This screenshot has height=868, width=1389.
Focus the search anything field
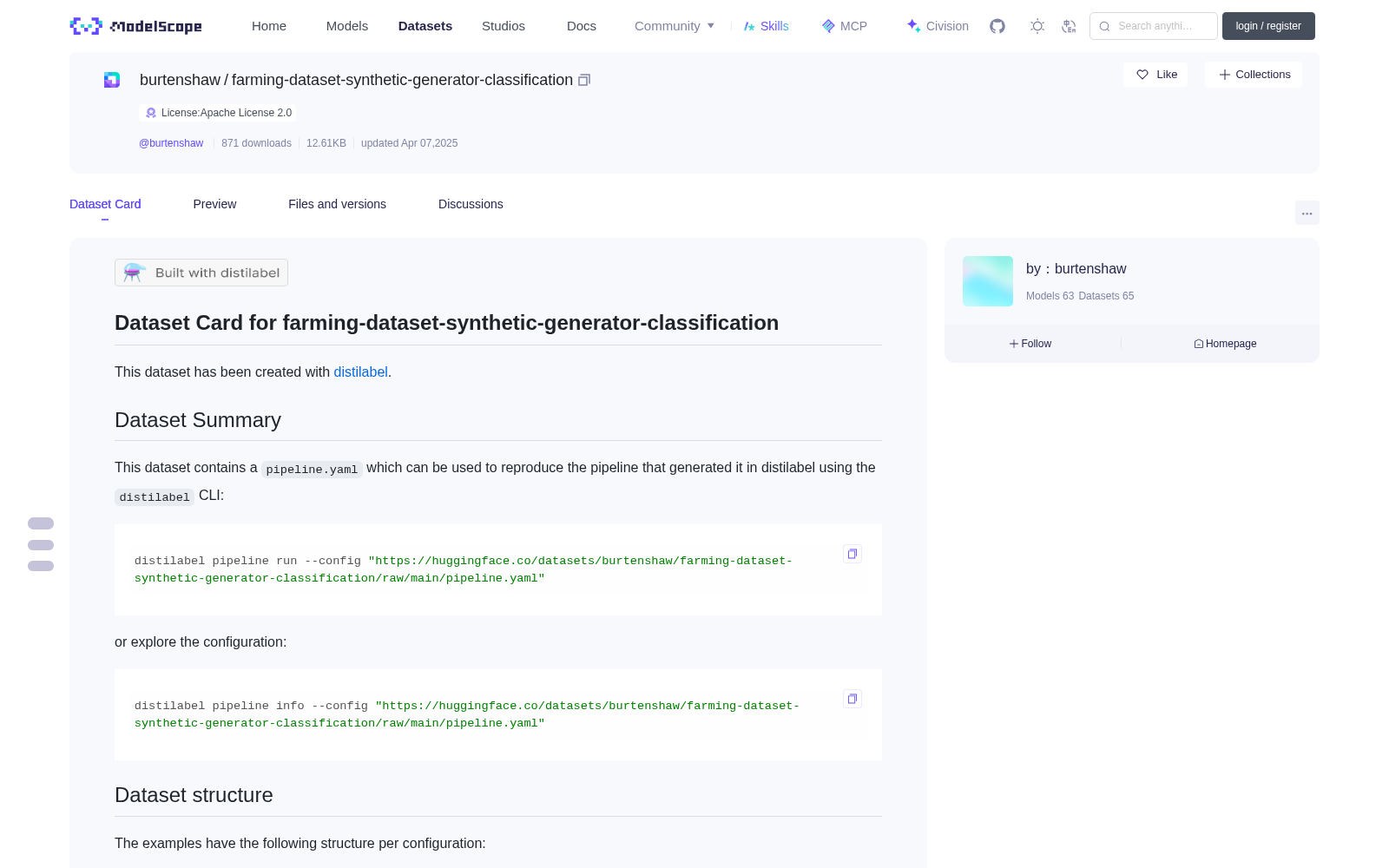[x=1154, y=26]
